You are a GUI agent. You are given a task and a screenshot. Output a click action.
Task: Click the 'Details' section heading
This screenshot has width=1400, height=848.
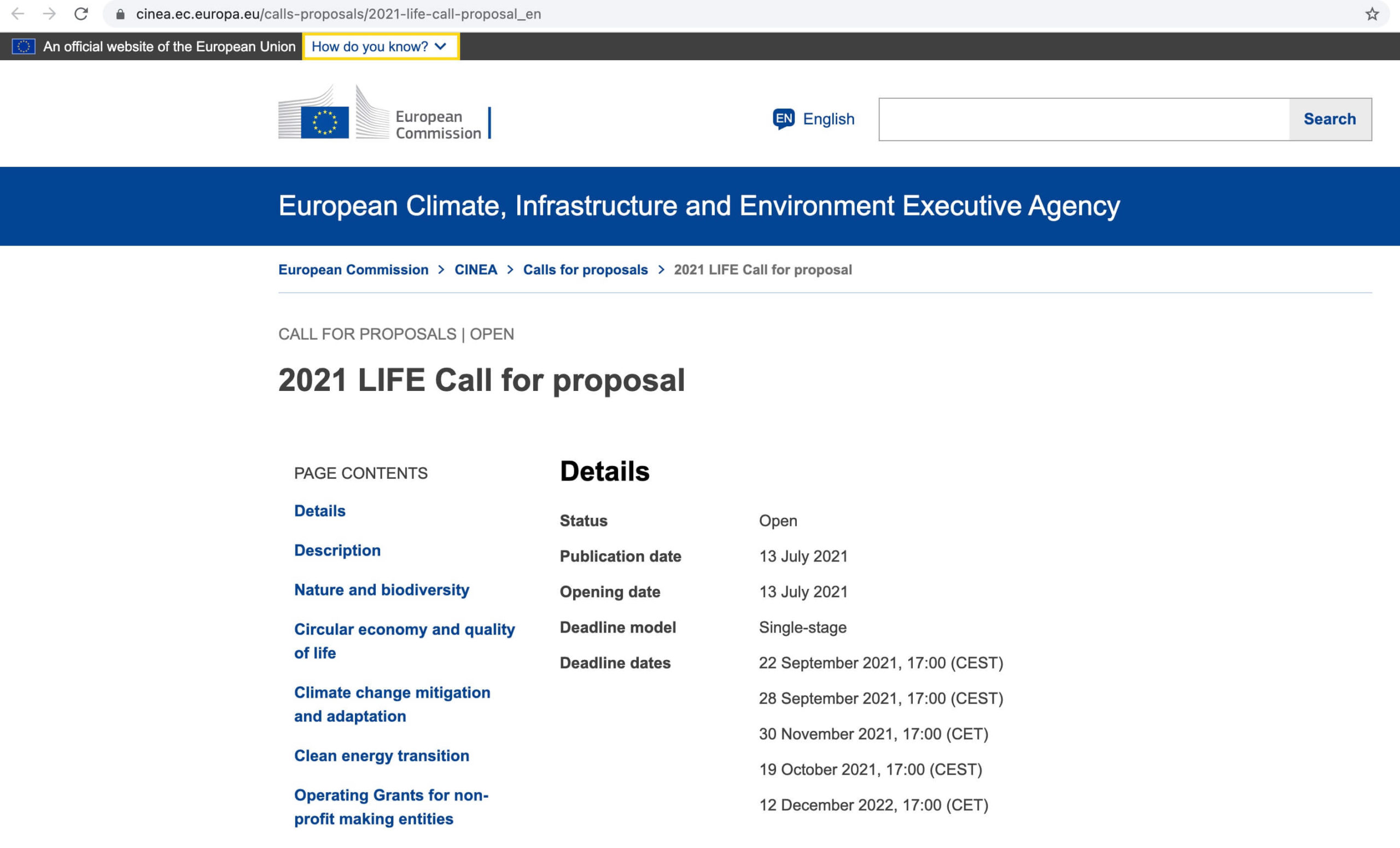604,471
